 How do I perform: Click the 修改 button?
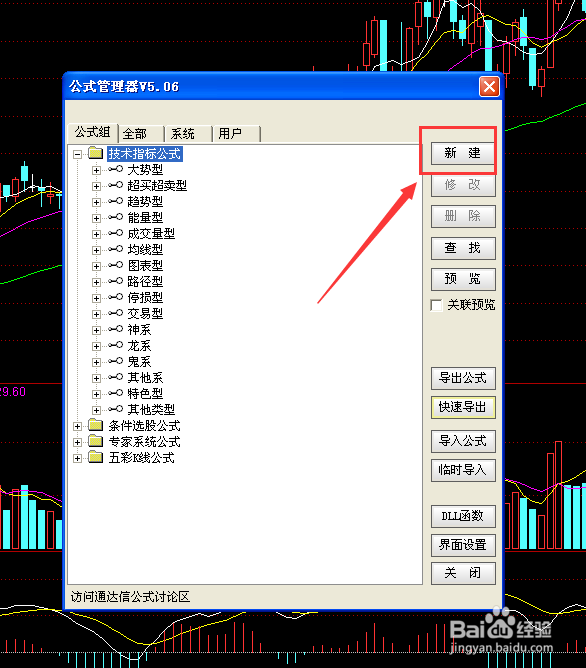tap(463, 185)
